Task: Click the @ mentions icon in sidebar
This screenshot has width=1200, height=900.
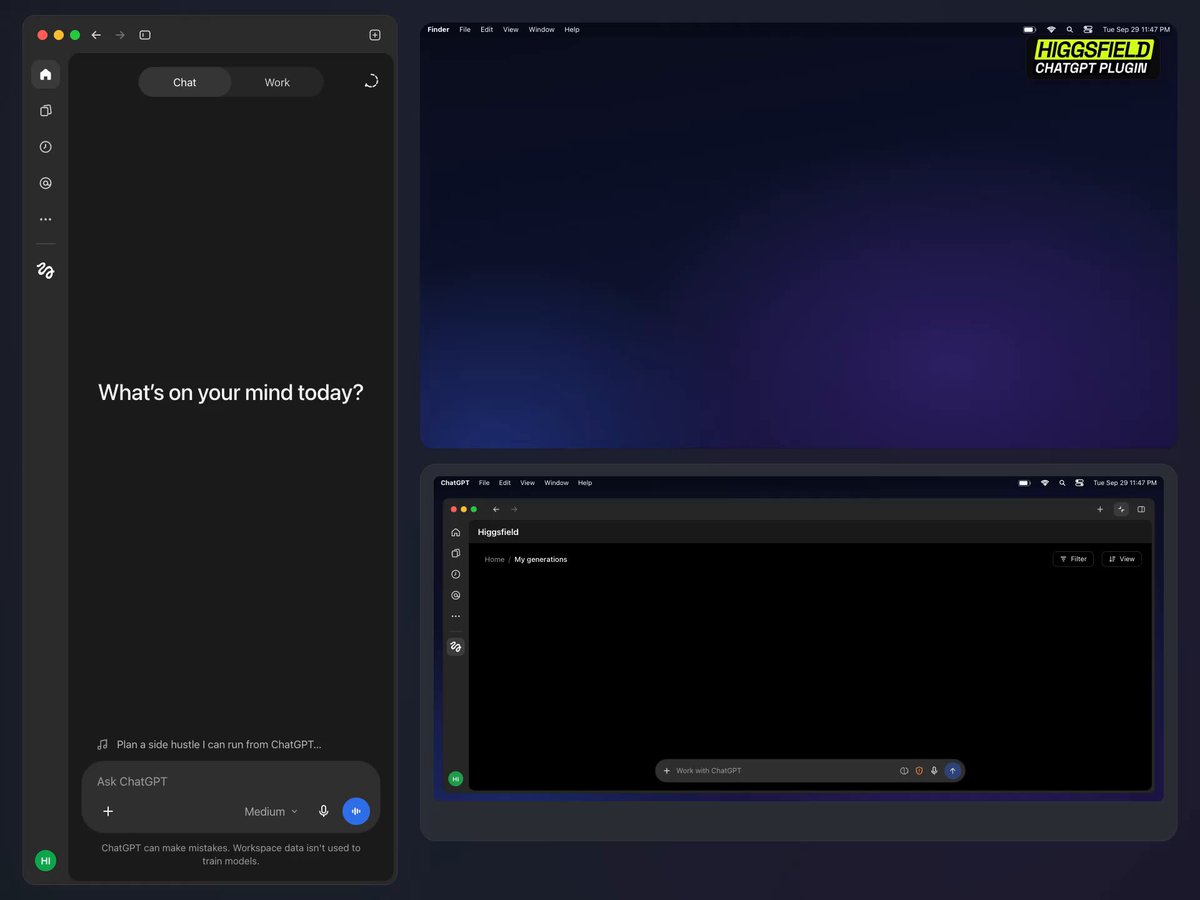Action: click(45, 183)
